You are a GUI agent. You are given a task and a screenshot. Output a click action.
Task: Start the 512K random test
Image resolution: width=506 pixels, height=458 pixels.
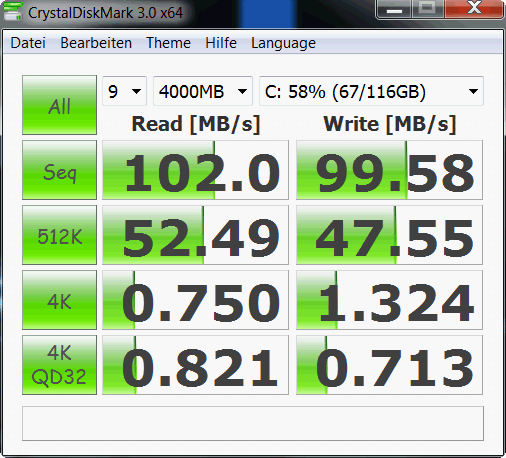(59, 235)
